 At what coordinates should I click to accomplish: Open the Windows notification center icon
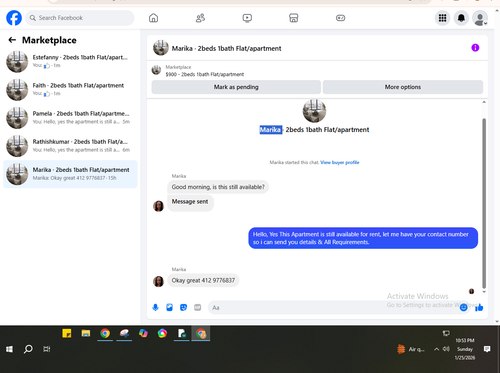point(487,349)
